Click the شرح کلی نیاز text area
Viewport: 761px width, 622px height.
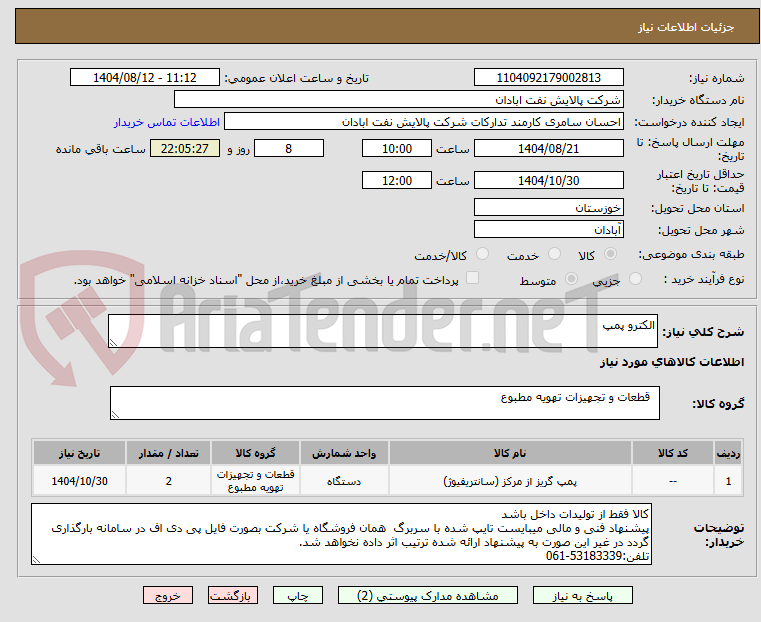(x=383, y=331)
